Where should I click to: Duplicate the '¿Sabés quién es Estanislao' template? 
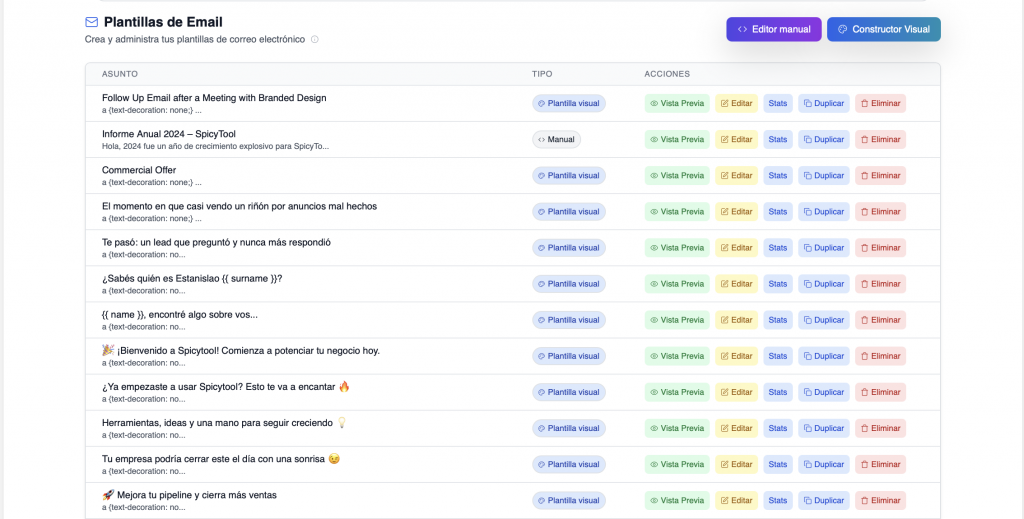(x=823, y=283)
